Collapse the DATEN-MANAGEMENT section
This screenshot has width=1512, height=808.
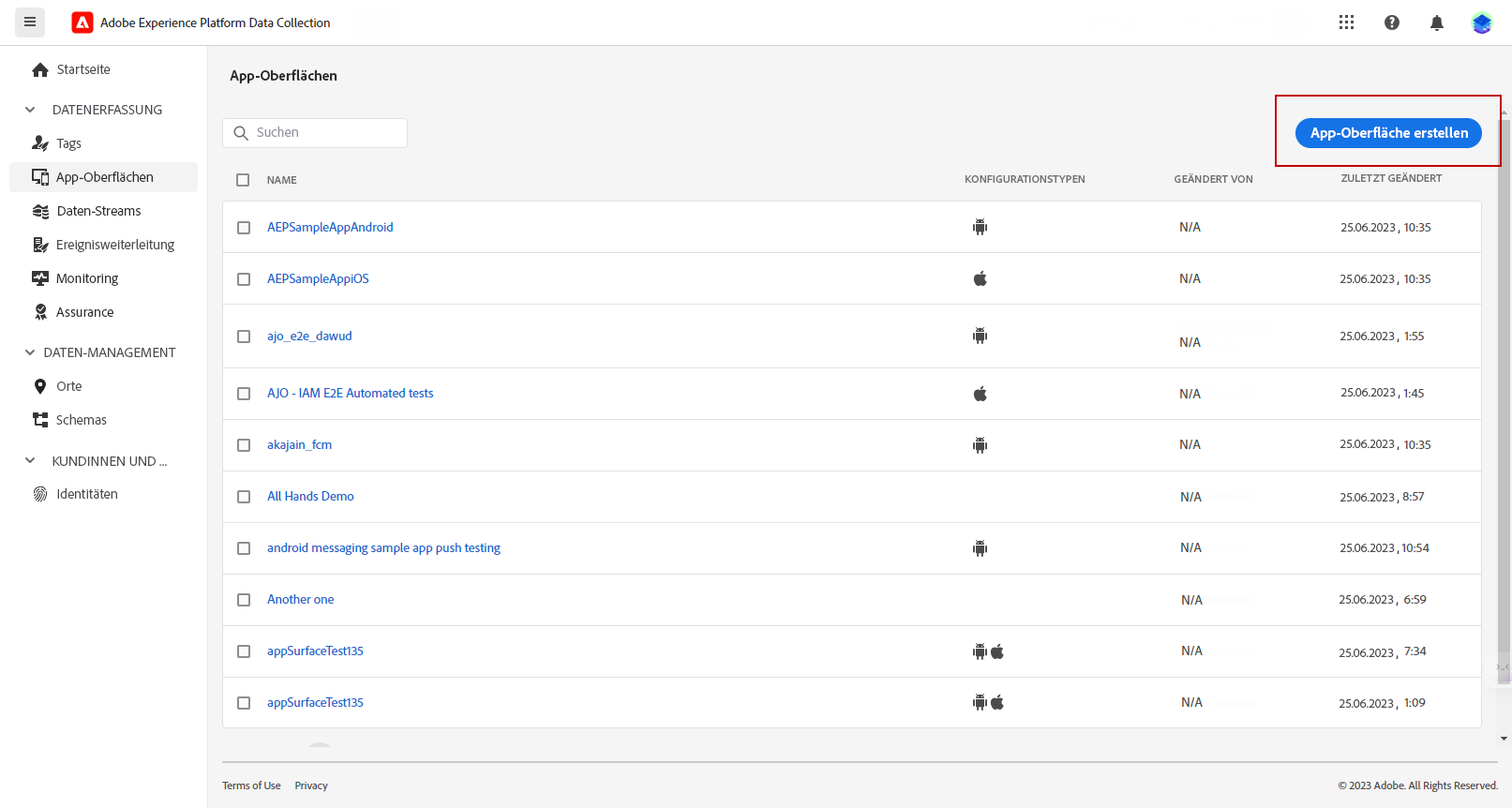tap(30, 352)
